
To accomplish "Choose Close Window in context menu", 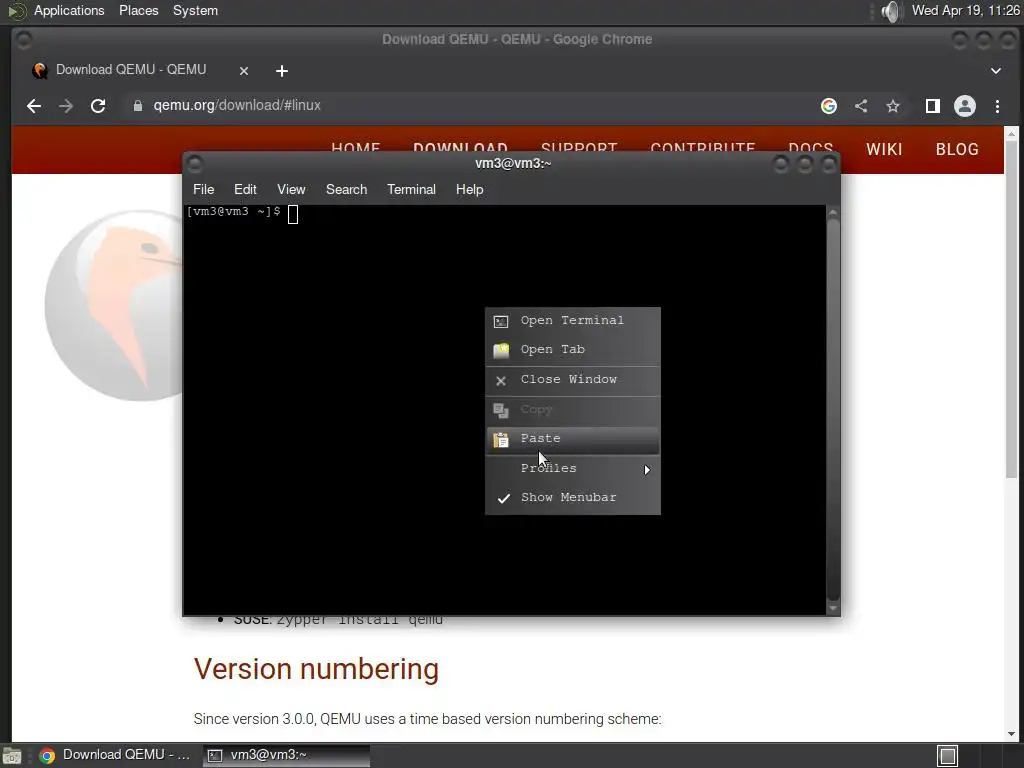I will coord(573,380).
